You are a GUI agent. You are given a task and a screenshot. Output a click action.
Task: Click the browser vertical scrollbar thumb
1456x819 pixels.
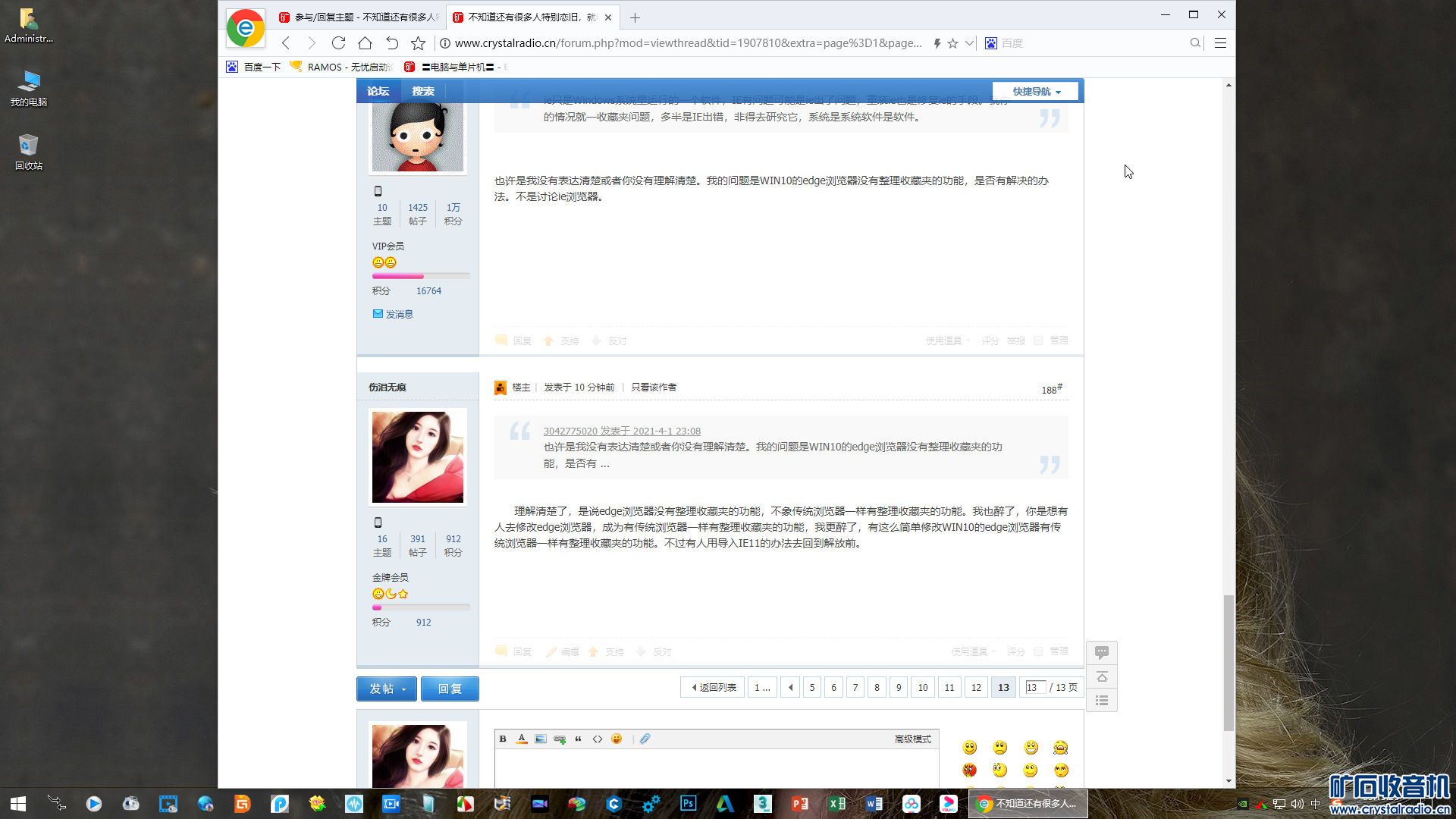(x=1228, y=663)
